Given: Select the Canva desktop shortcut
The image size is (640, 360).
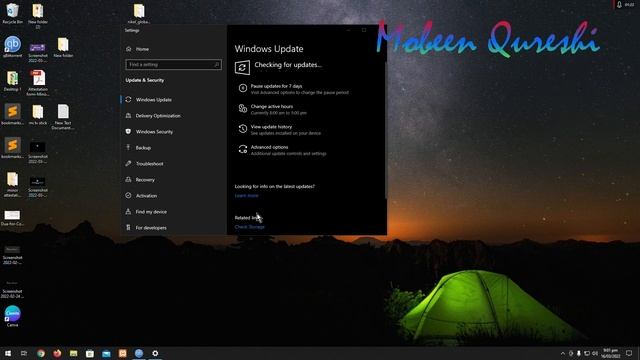Looking at the screenshot, I should pyautogui.click(x=12, y=316).
